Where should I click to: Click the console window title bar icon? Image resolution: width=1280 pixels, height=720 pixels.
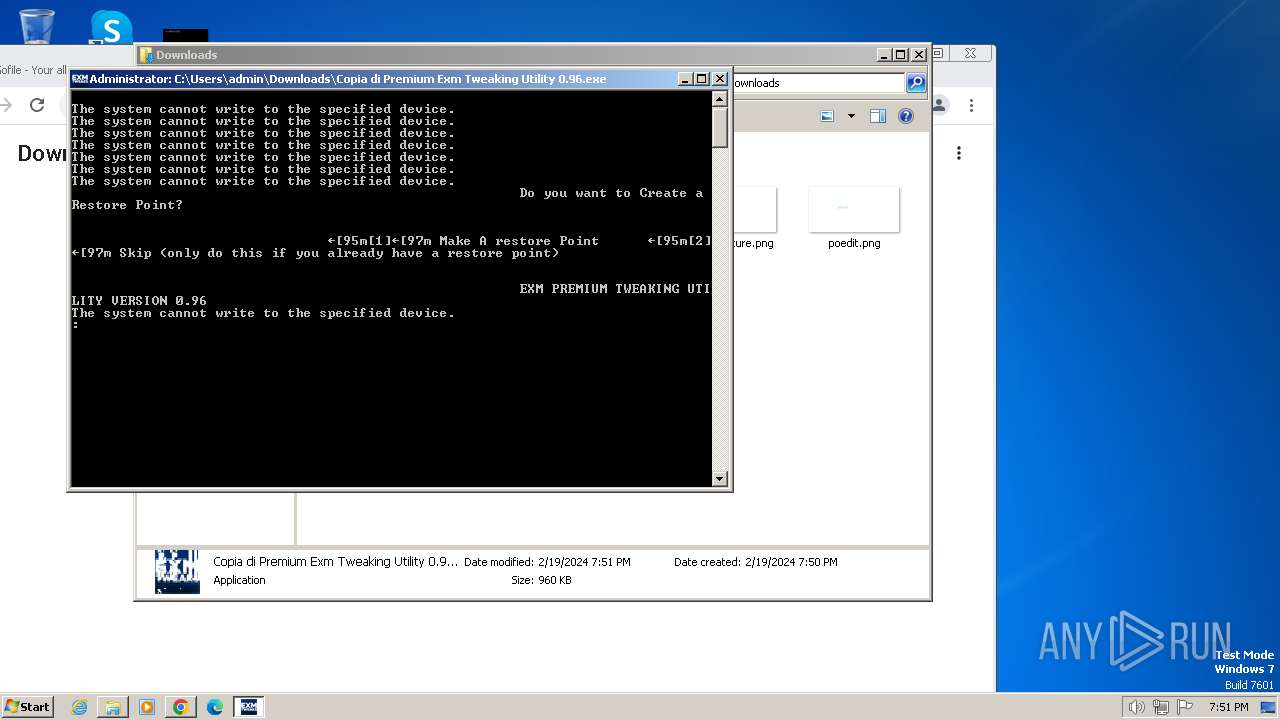click(x=80, y=79)
